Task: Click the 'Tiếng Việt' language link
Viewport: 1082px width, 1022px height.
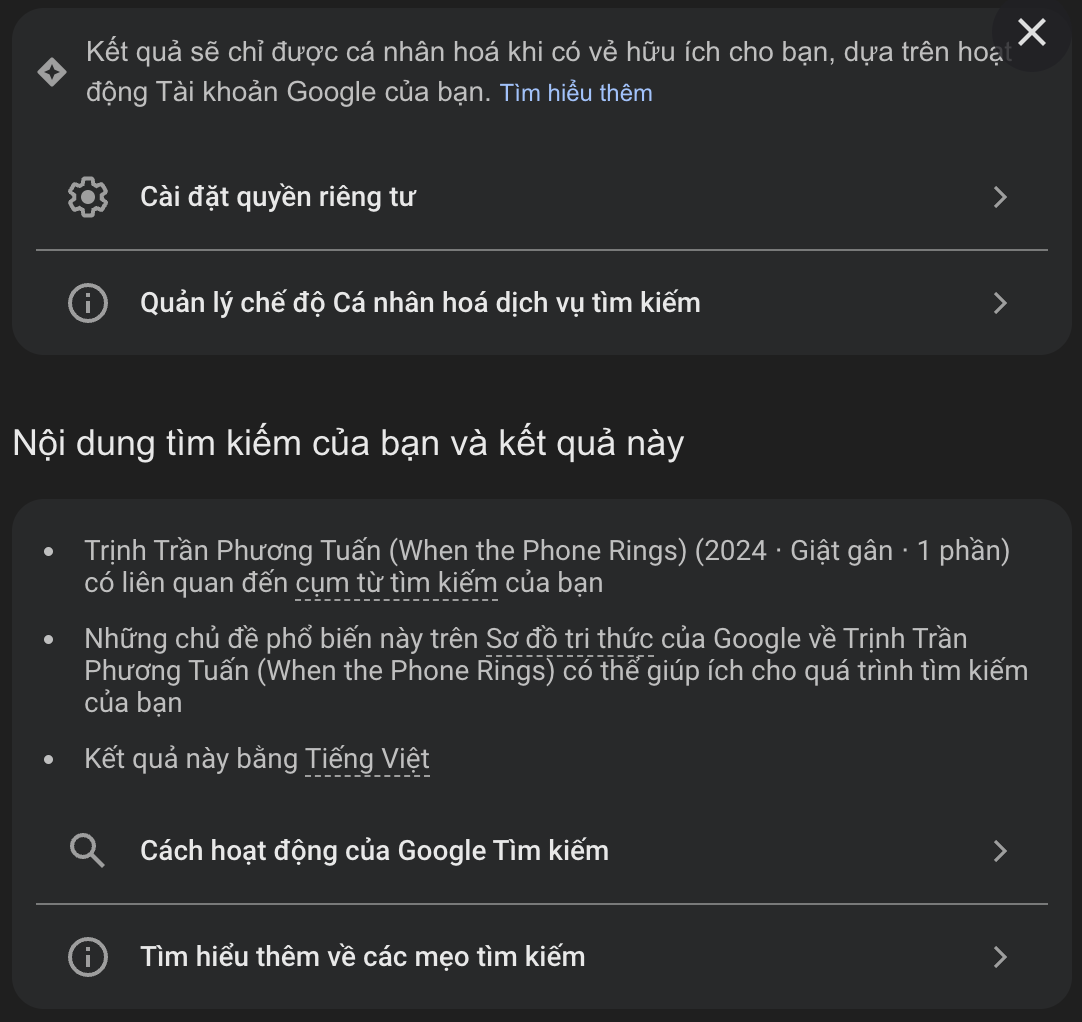Action: click(x=368, y=758)
